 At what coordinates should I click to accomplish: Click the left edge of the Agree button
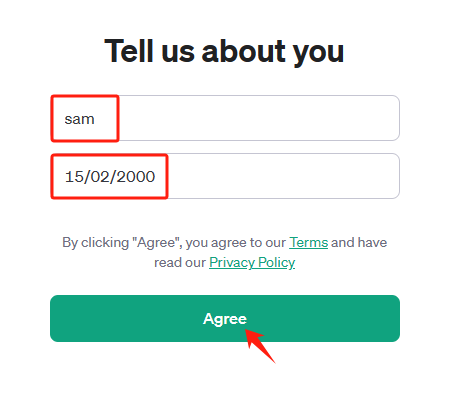55,318
